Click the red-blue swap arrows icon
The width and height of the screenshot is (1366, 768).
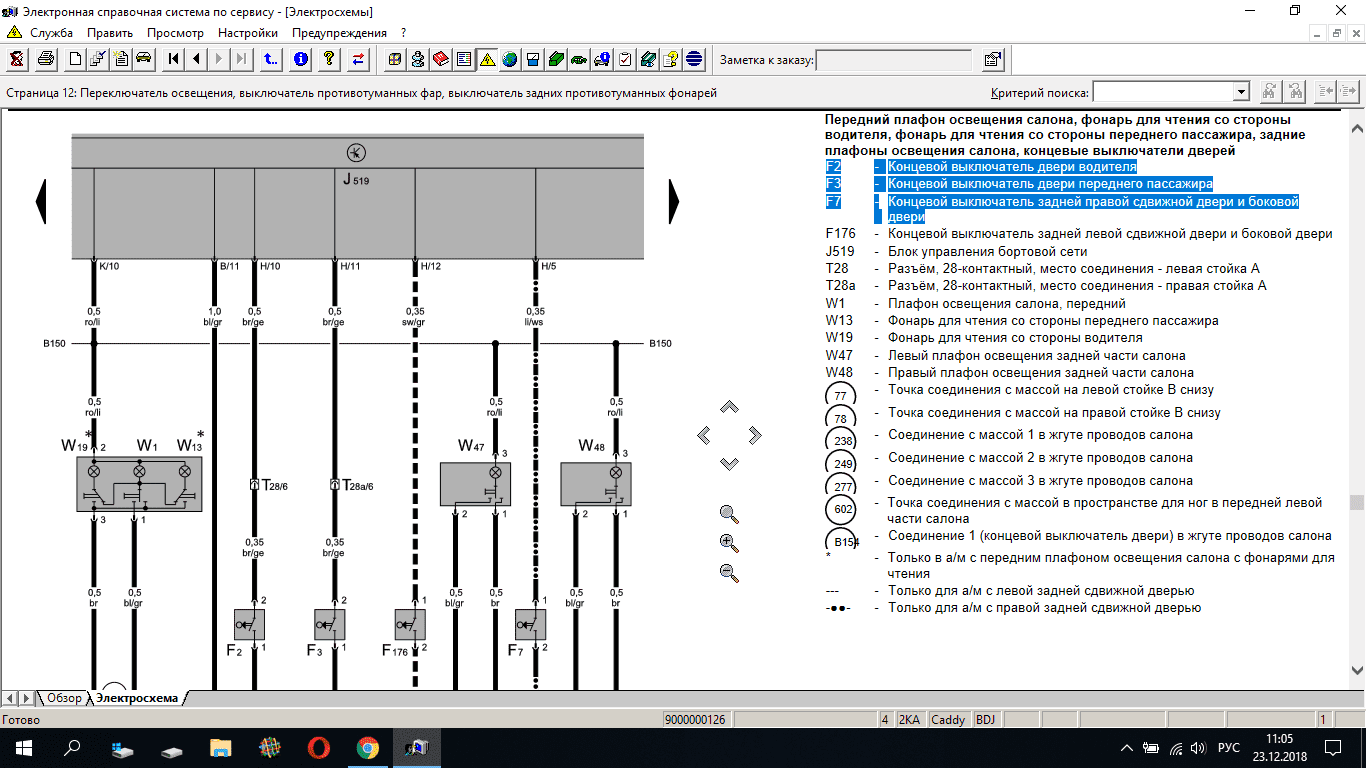[357, 59]
